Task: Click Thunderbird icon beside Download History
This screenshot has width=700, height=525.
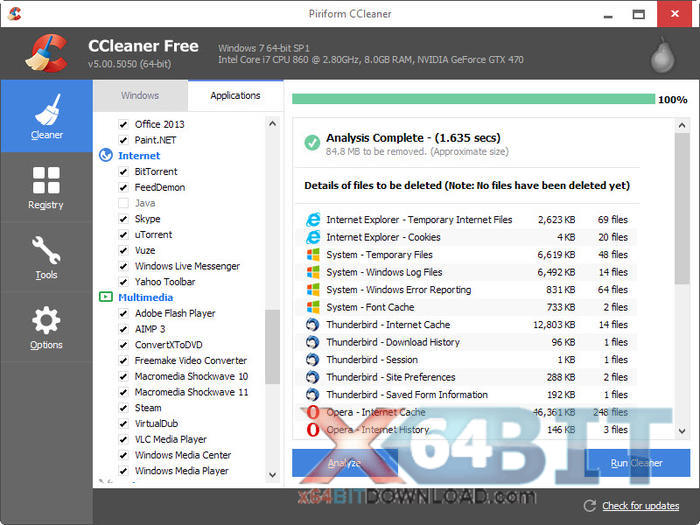Action: click(312, 342)
